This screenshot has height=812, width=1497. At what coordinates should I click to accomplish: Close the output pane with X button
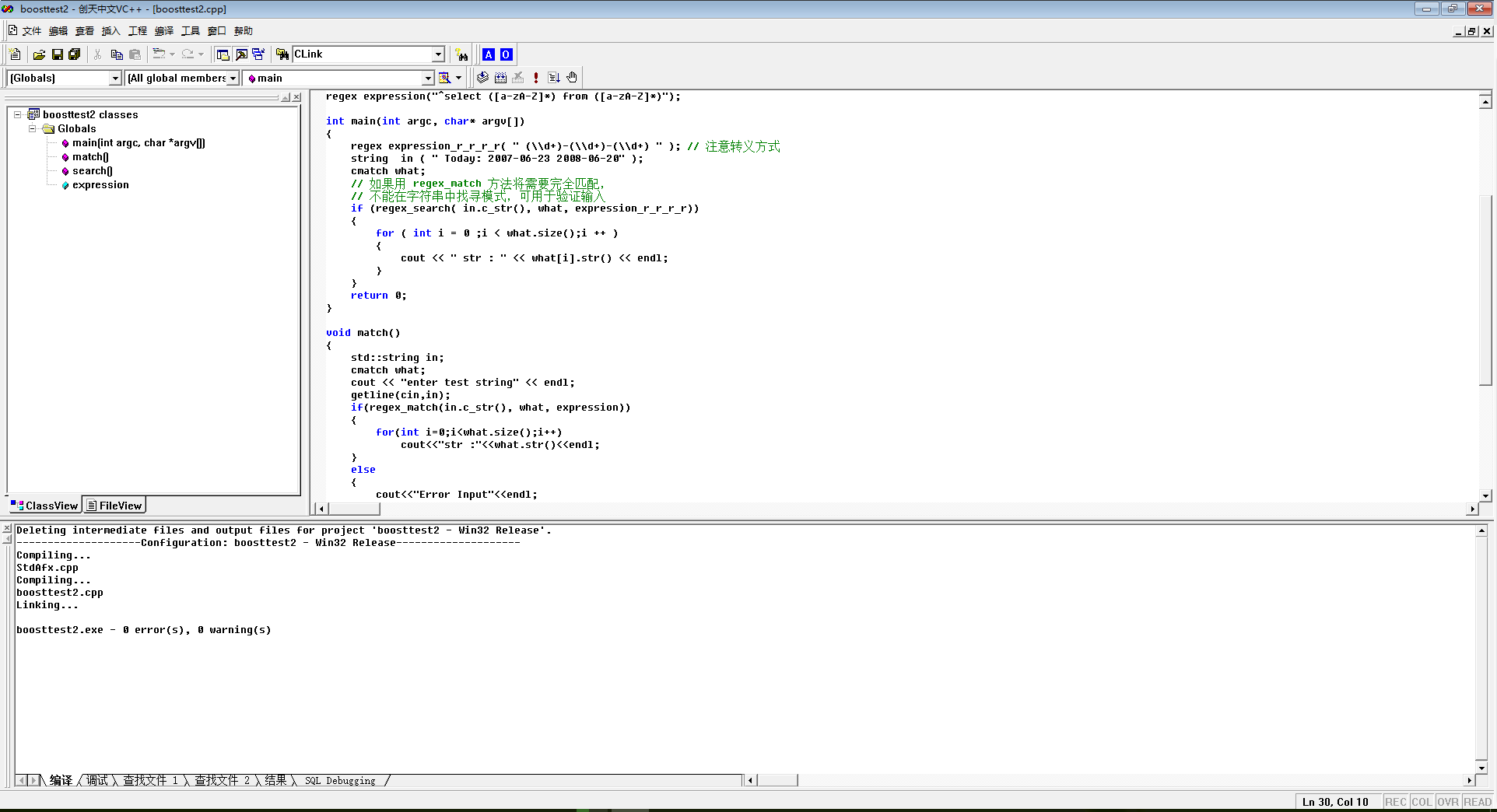coord(7,529)
